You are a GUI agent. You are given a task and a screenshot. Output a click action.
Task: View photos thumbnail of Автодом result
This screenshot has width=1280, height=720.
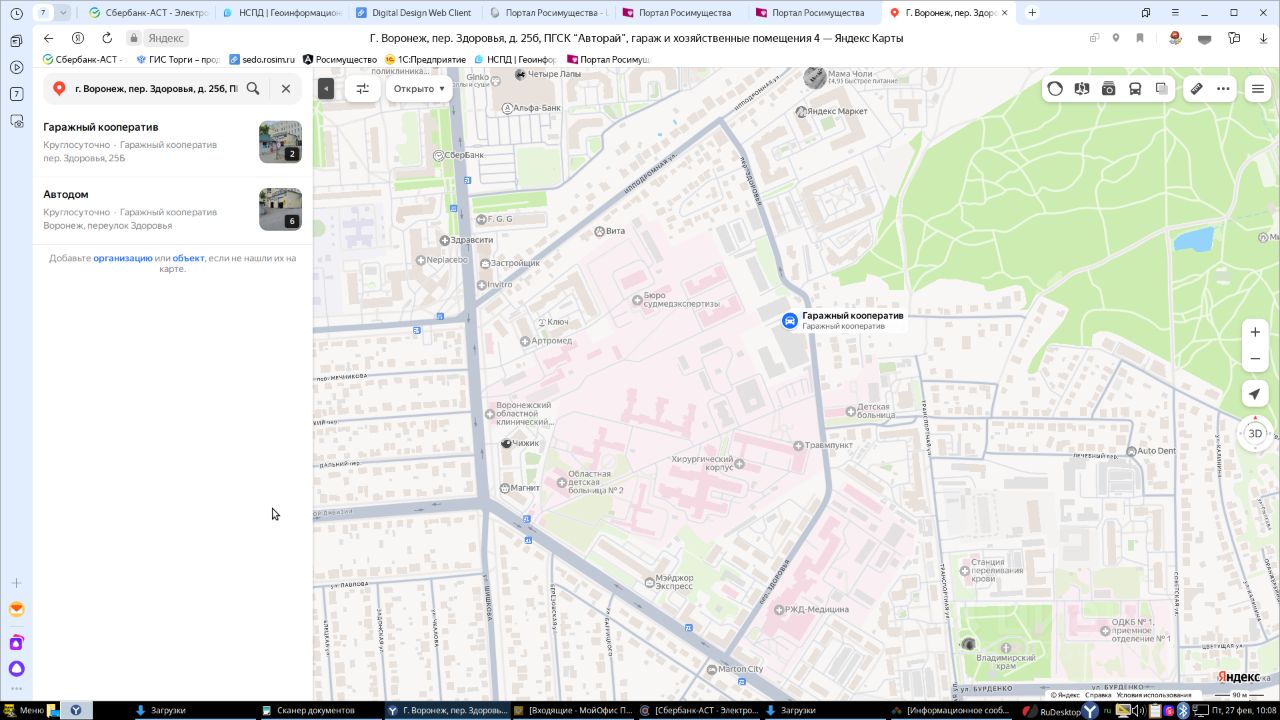(280, 209)
